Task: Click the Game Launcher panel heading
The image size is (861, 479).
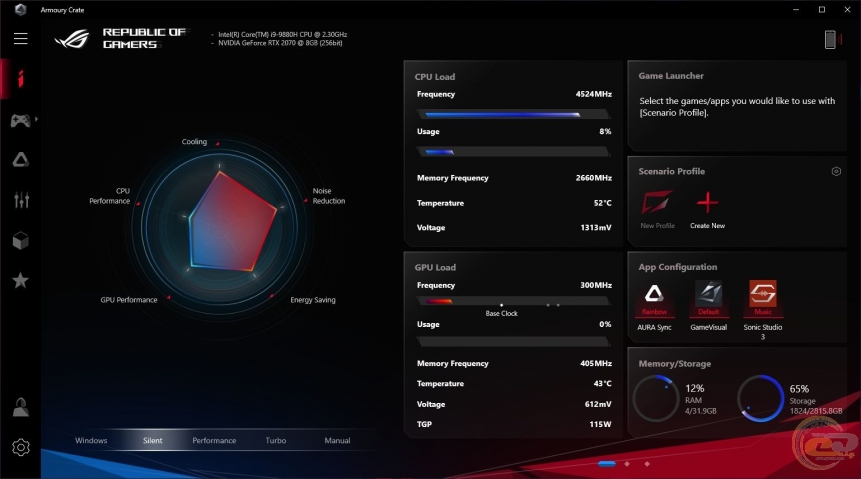Action: 671,76
